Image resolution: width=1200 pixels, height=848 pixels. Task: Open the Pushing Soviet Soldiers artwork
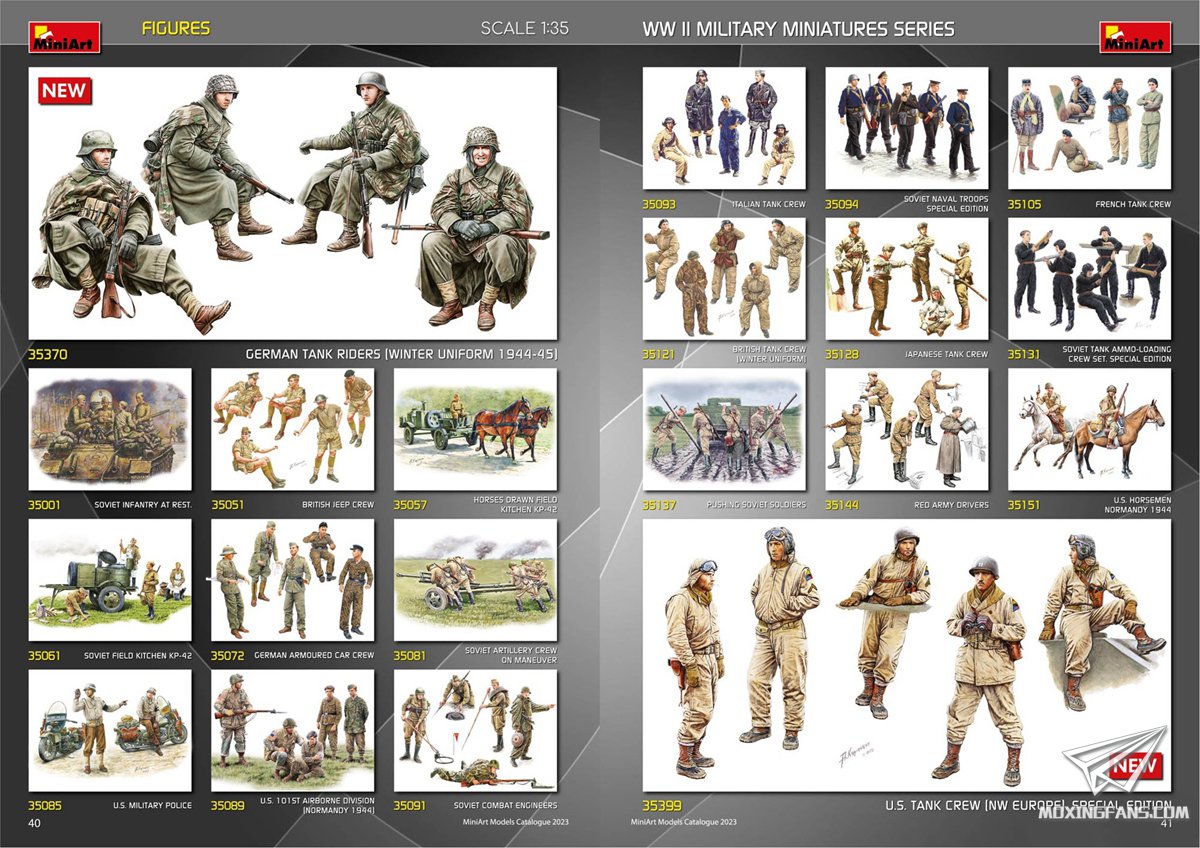tap(724, 430)
